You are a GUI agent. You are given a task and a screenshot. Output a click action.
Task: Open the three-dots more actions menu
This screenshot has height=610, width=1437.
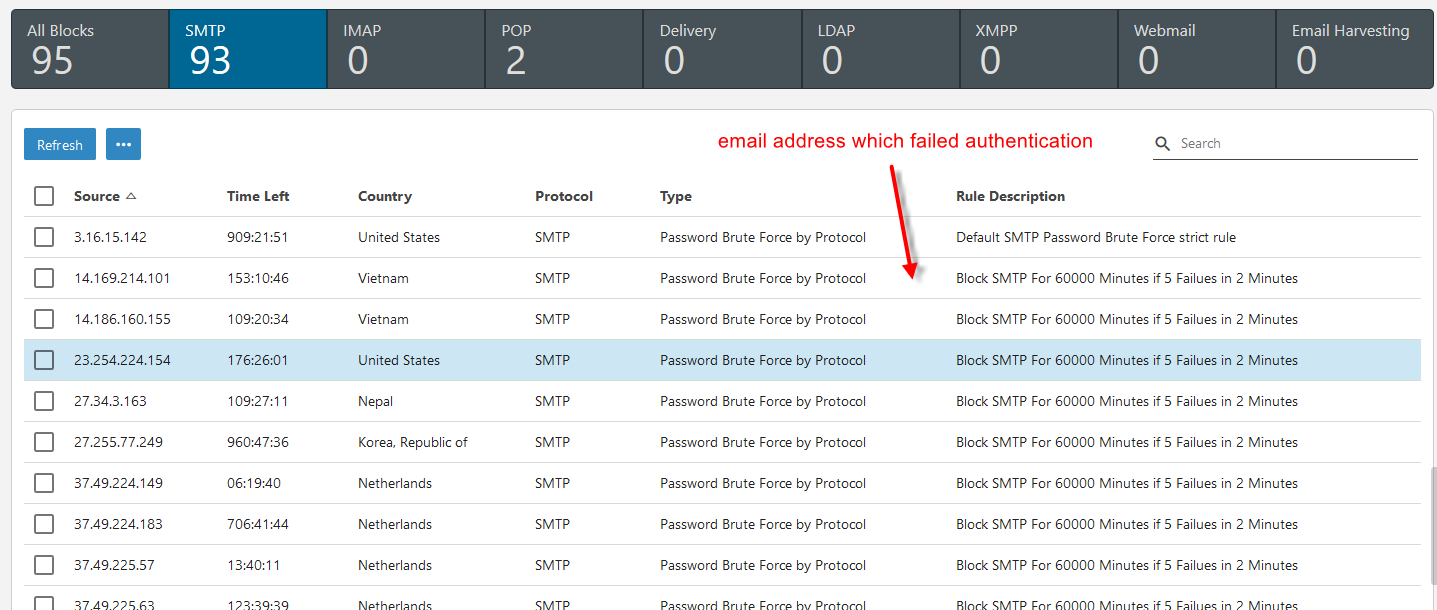(123, 144)
